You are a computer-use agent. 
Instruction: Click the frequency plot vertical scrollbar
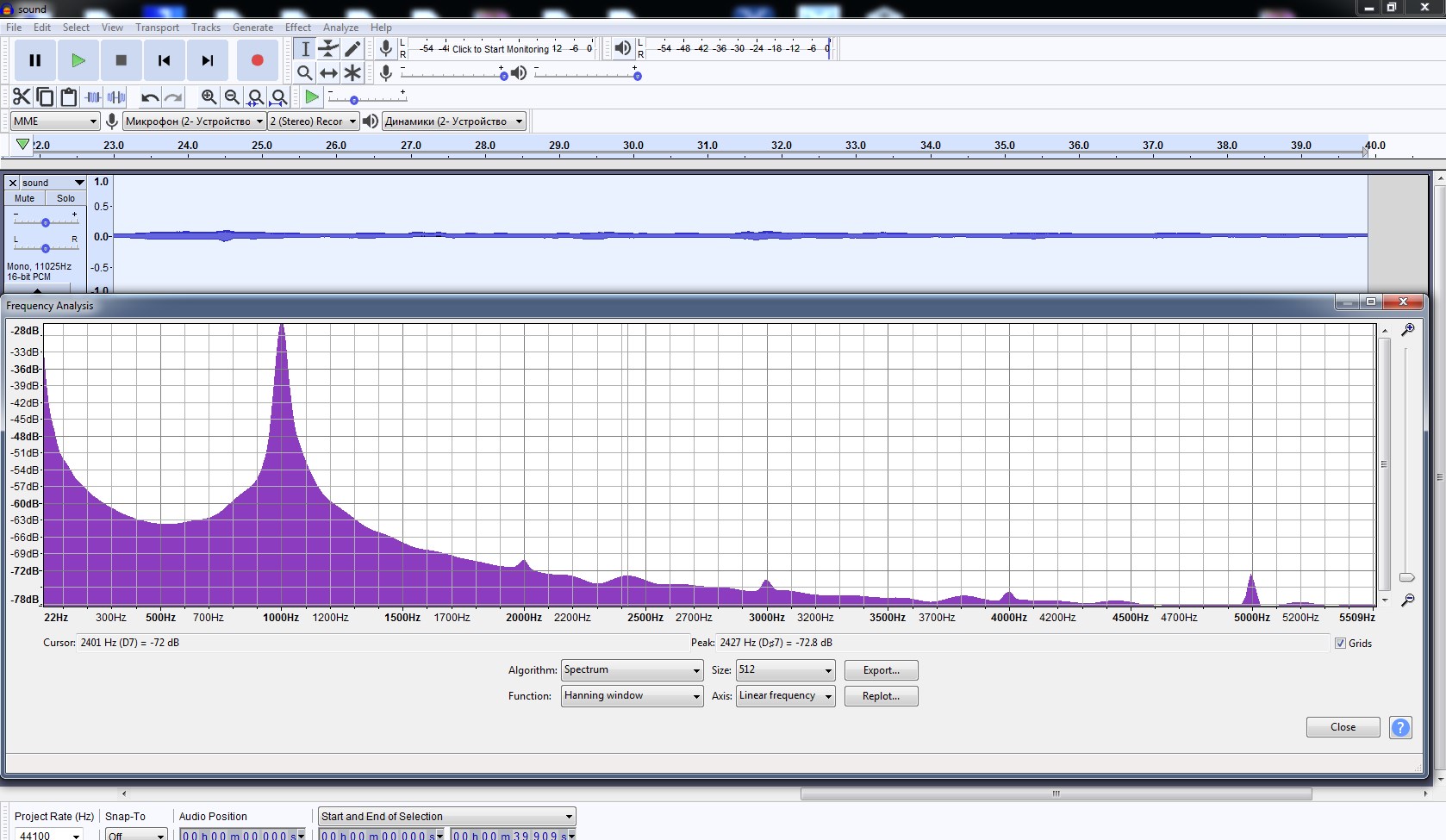[x=1384, y=465]
